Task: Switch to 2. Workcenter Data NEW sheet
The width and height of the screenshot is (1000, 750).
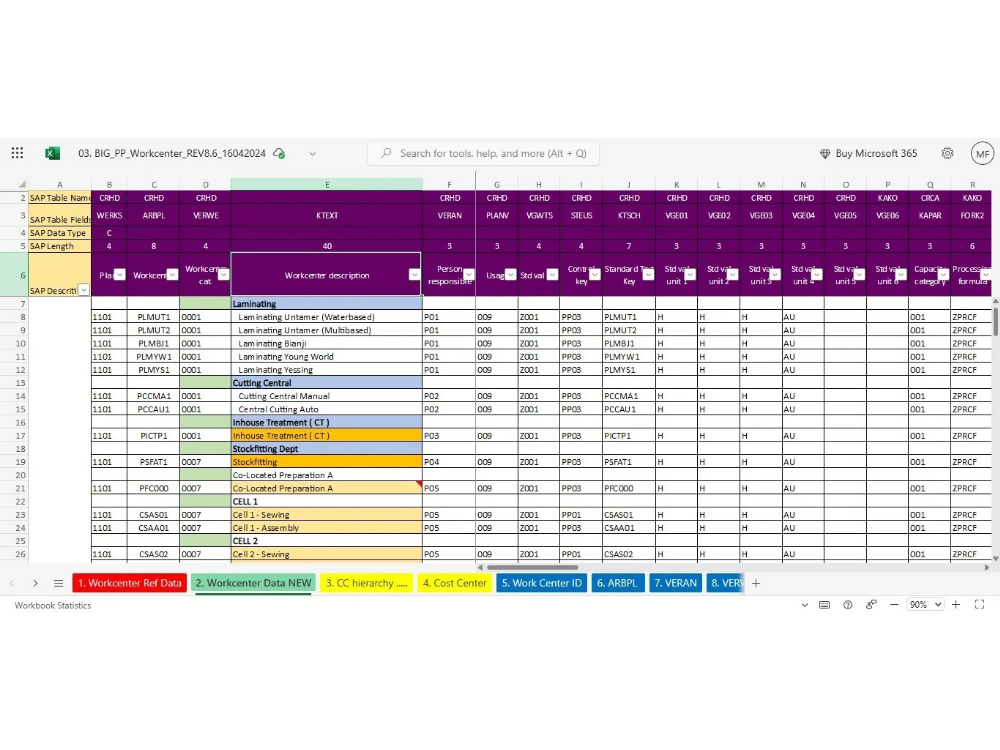Action: (x=253, y=583)
